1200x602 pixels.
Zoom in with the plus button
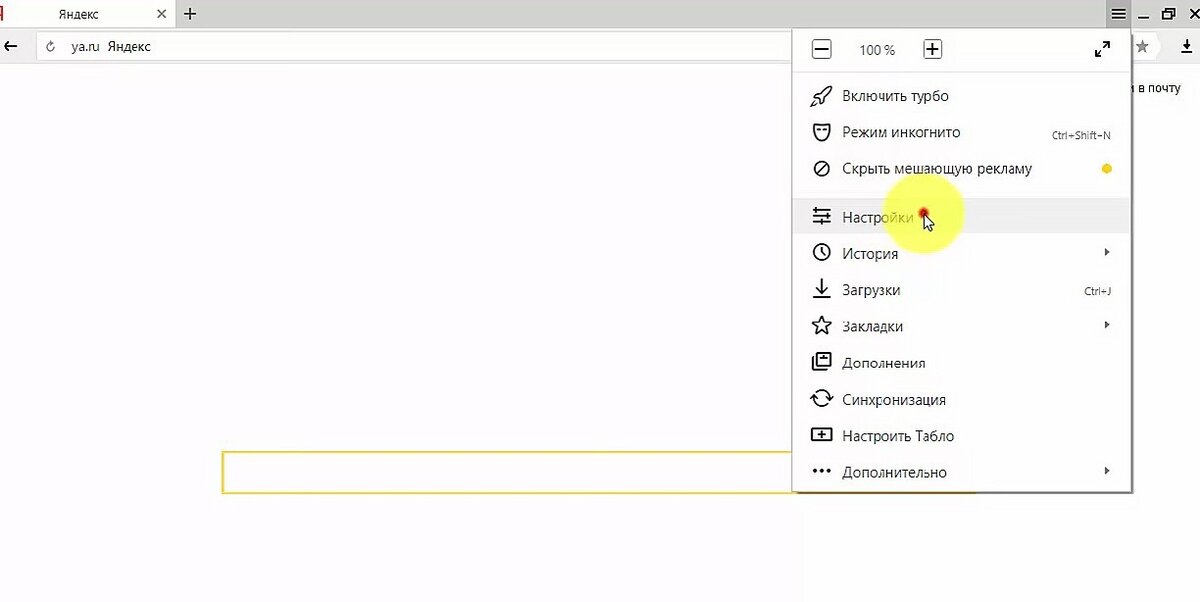[x=932, y=50]
